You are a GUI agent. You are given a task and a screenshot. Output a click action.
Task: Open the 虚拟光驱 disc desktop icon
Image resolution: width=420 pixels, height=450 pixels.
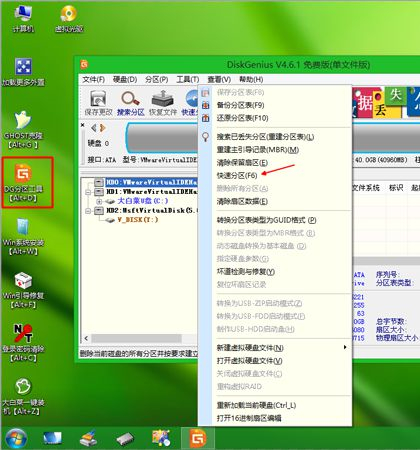(69, 19)
